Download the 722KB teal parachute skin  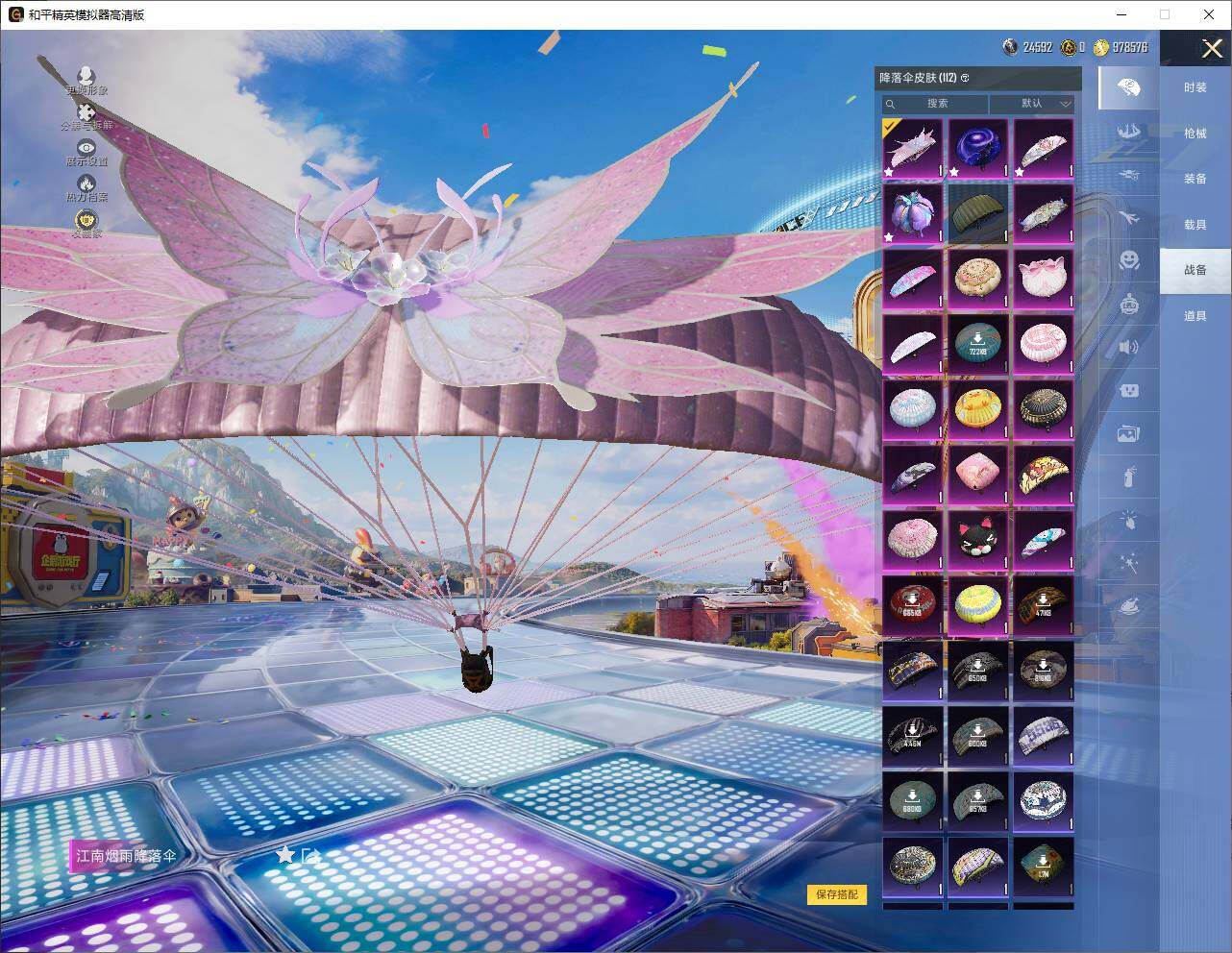click(x=978, y=344)
